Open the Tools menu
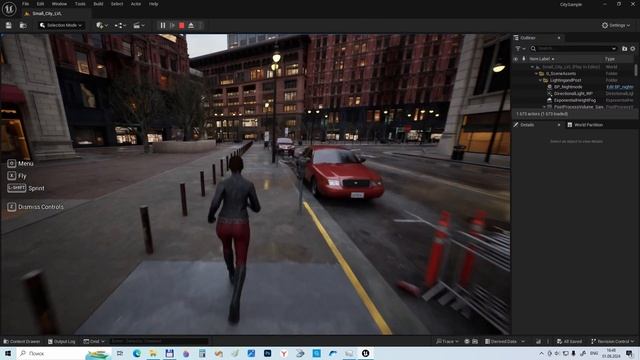Screen dimensions: 640x360 coord(80,4)
